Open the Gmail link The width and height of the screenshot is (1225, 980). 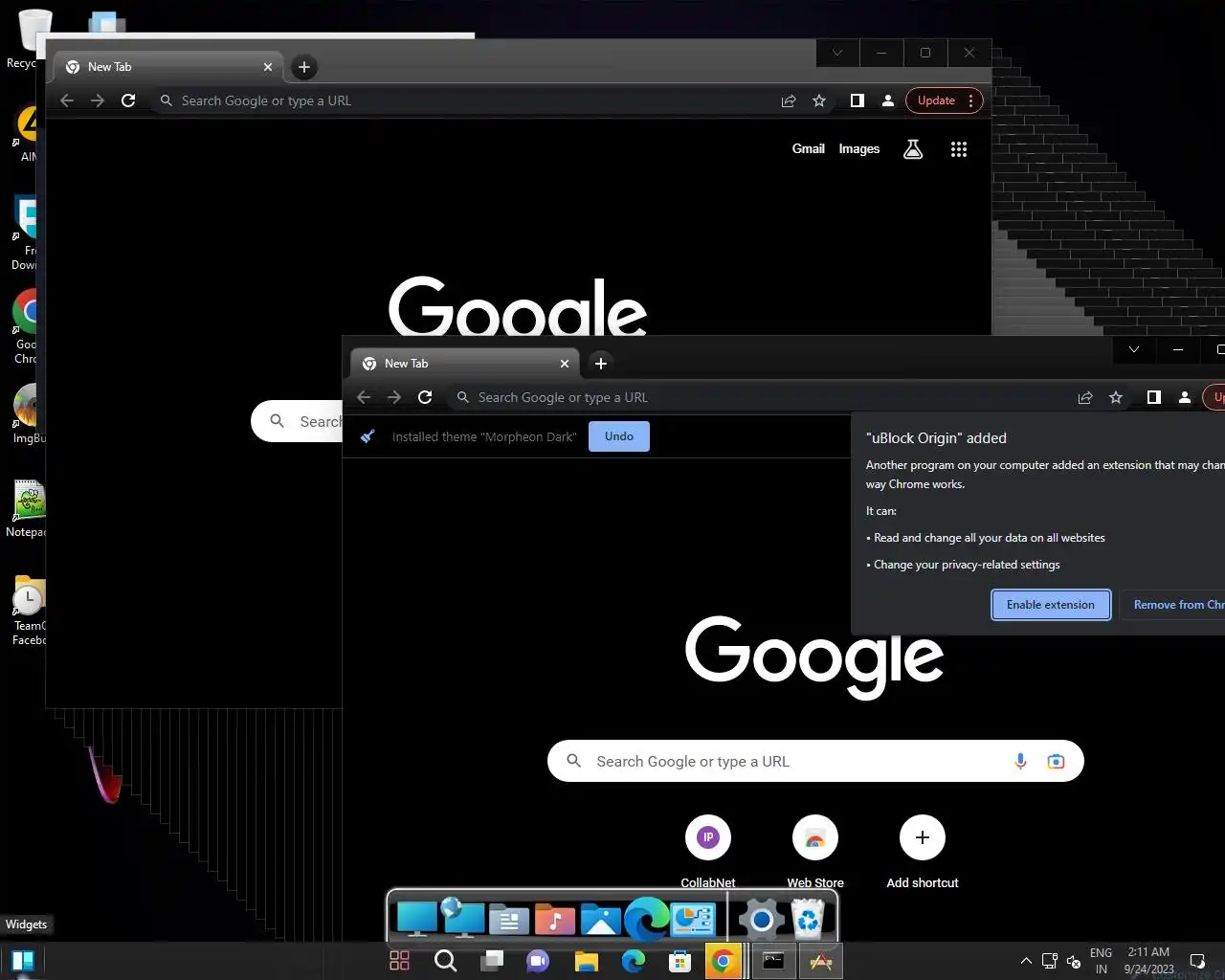point(809,148)
